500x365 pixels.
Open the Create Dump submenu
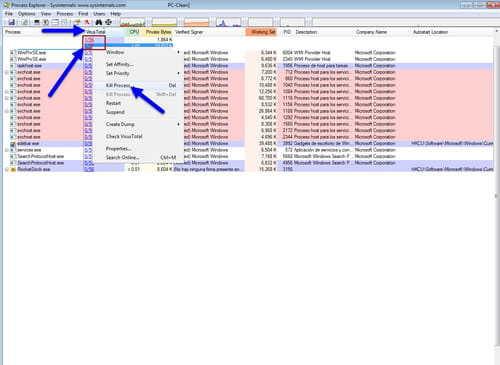pyautogui.click(x=138, y=124)
